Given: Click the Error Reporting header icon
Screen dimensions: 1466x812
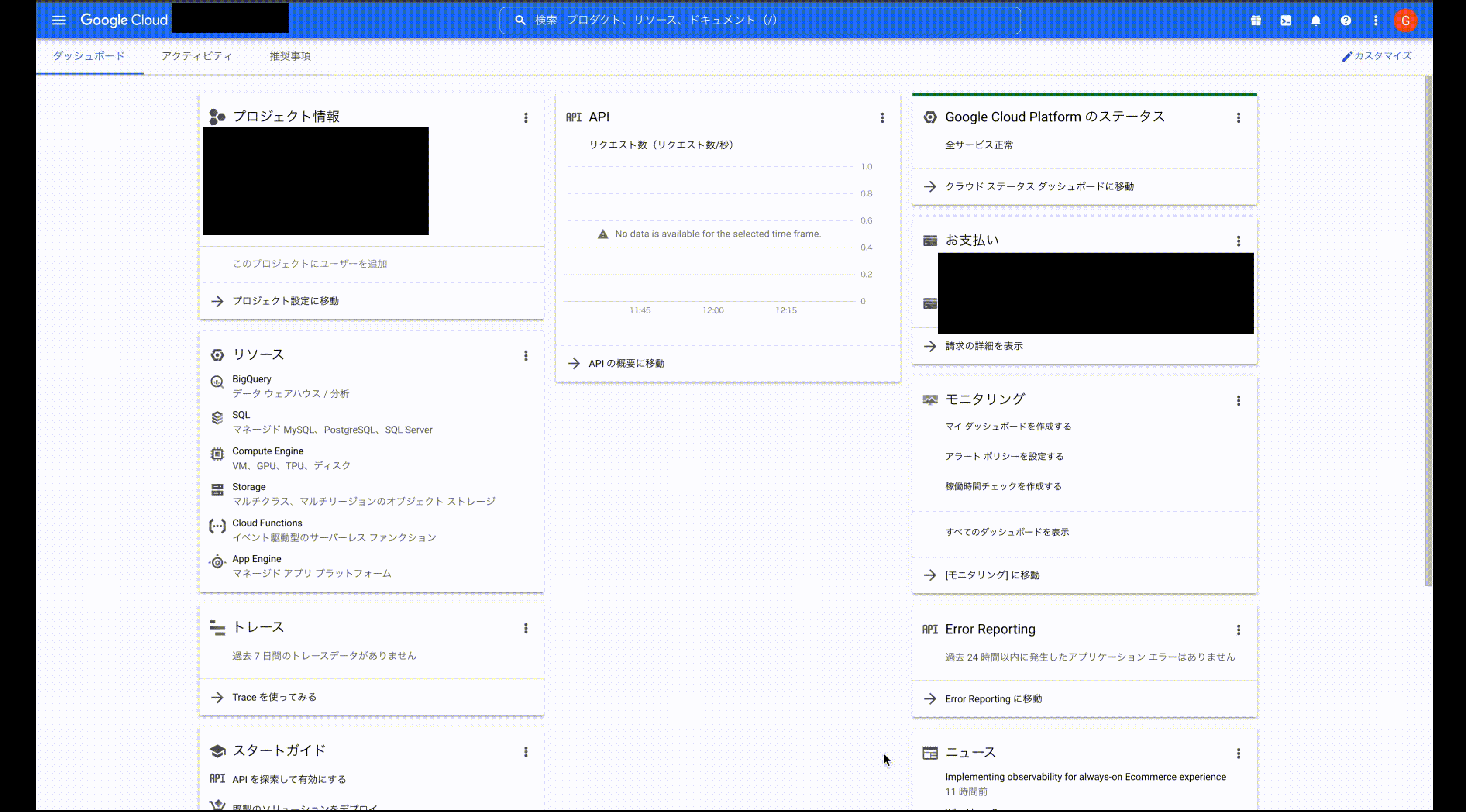Looking at the screenshot, I should coord(930,630).
